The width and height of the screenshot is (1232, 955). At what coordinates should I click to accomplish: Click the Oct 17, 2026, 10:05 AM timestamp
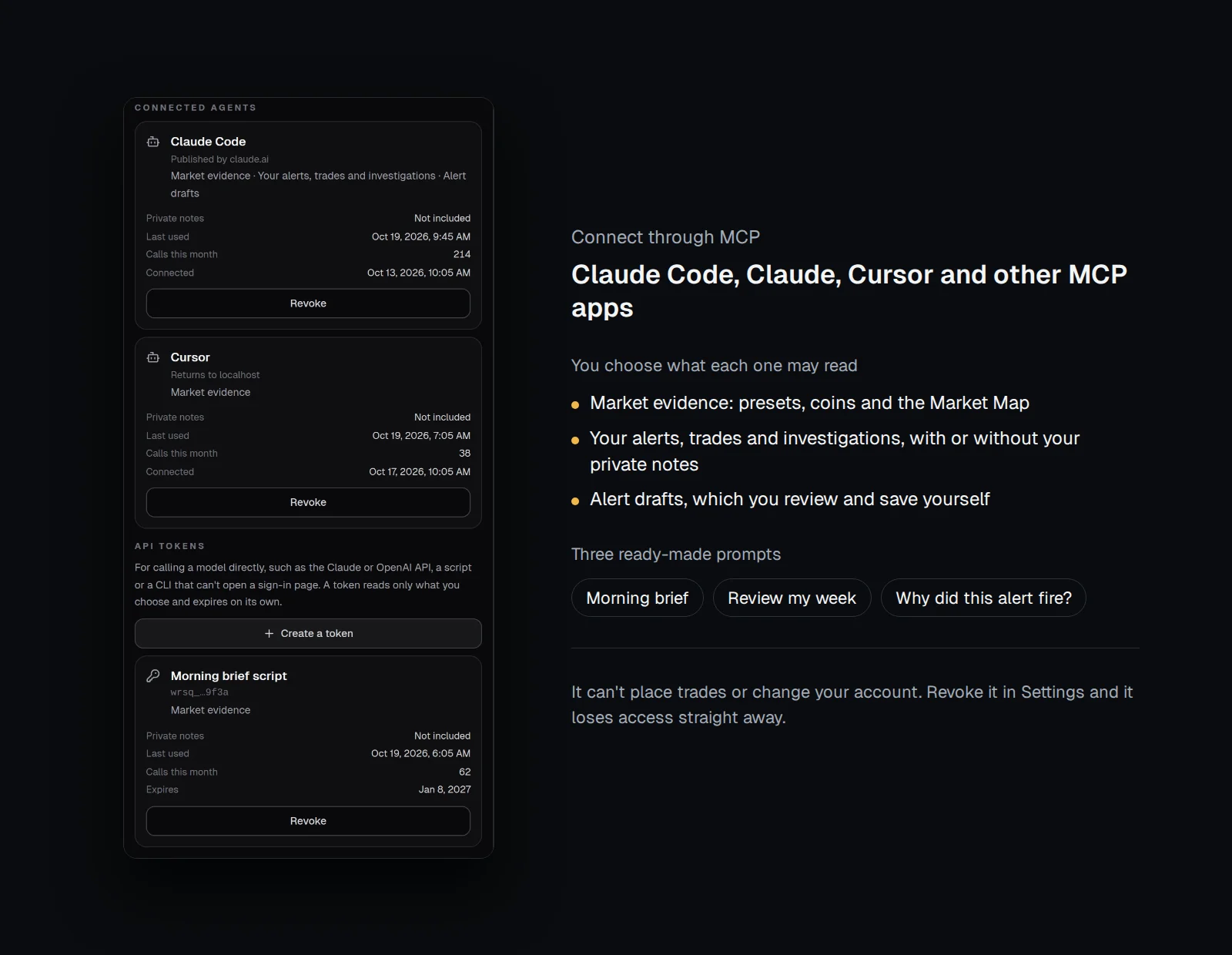click(x=420, y=472)
